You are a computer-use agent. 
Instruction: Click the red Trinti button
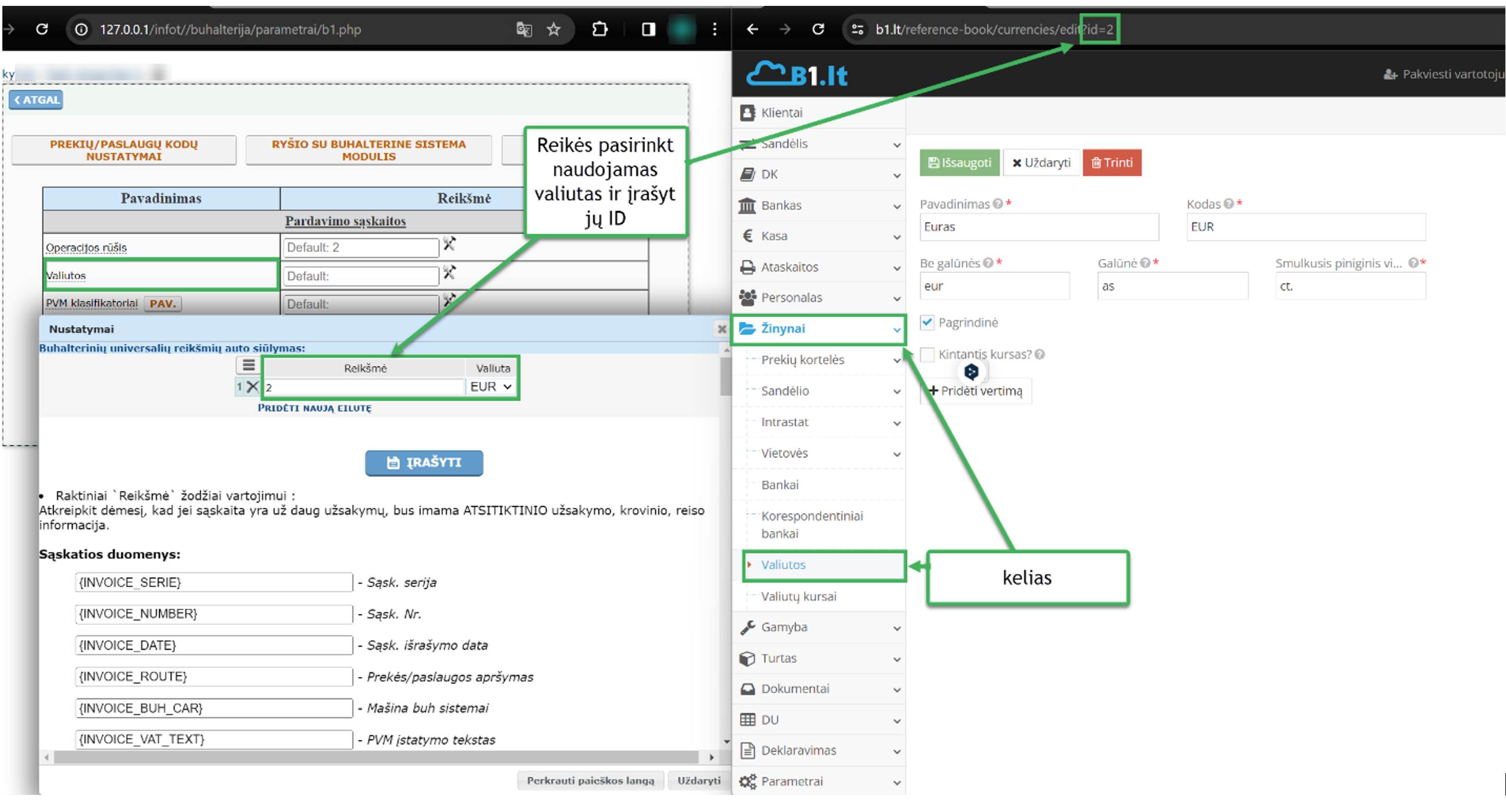1112,162
